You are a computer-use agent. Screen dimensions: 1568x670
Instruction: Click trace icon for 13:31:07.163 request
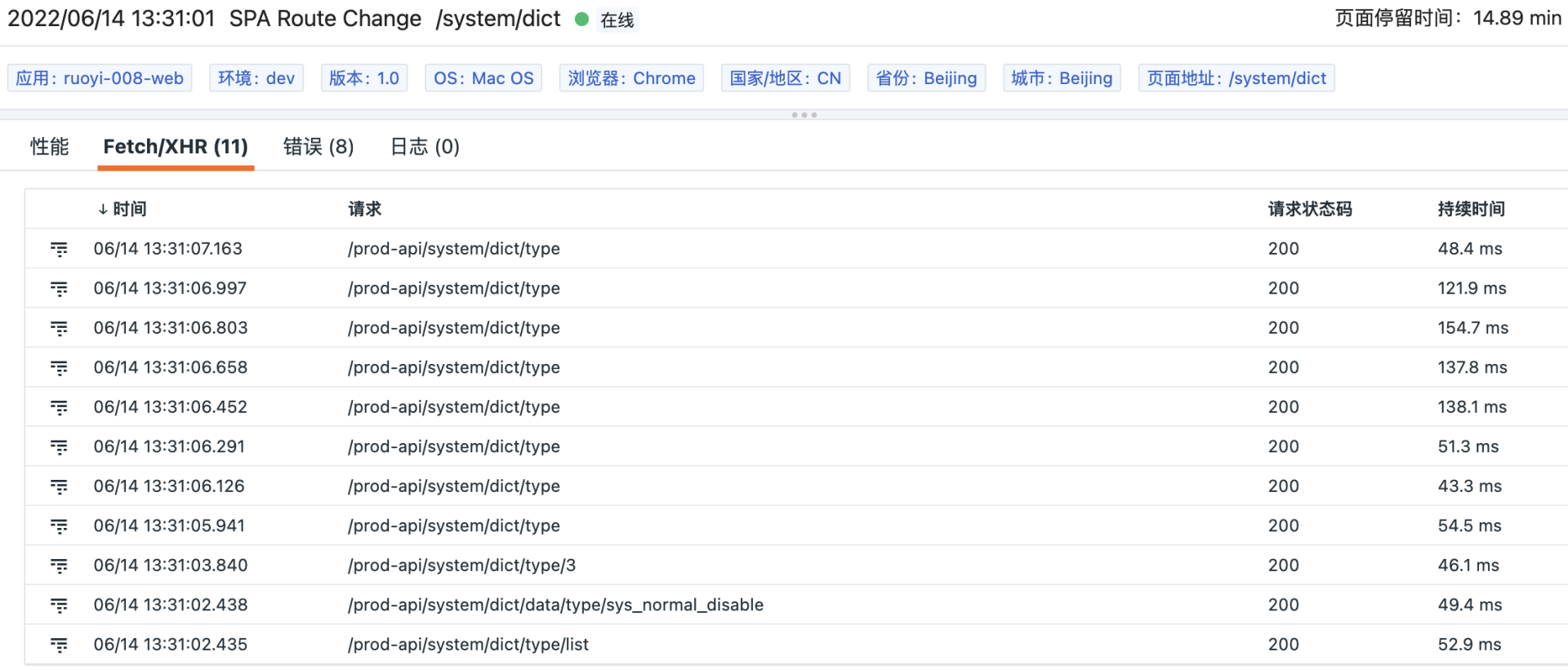pos(59,249)
